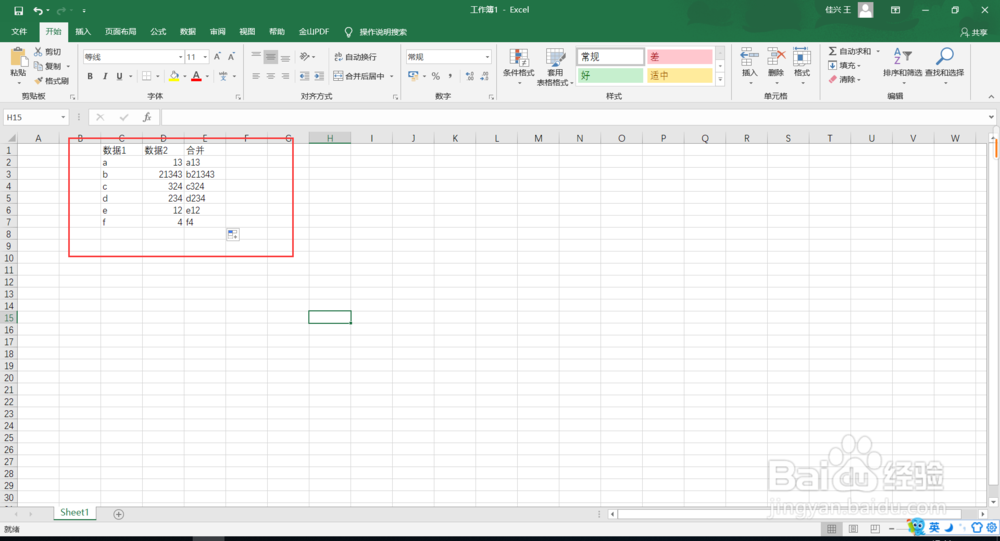Expand the cell styles gallery

[x=720, y=80]
